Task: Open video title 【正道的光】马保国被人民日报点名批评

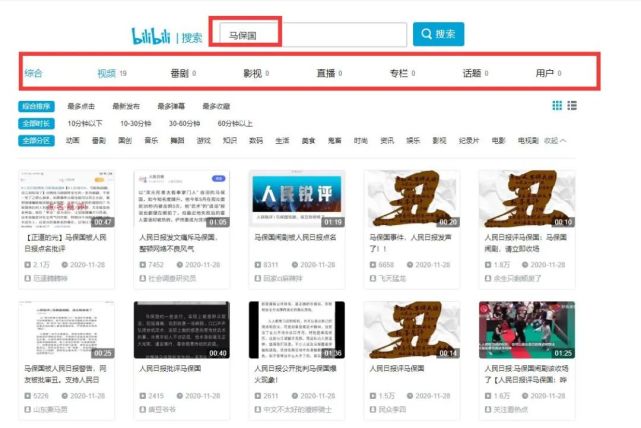Action: coord(65,243)
